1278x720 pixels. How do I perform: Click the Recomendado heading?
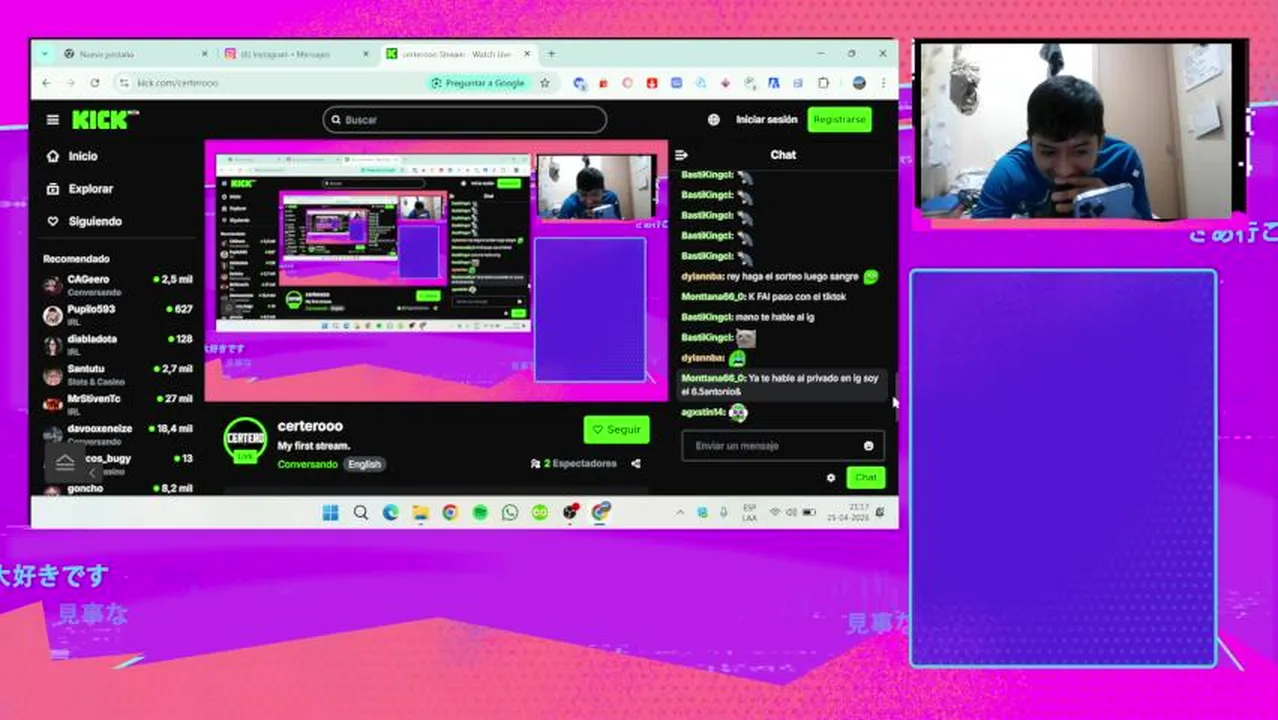pyautogui.click(x=76, y=259)
